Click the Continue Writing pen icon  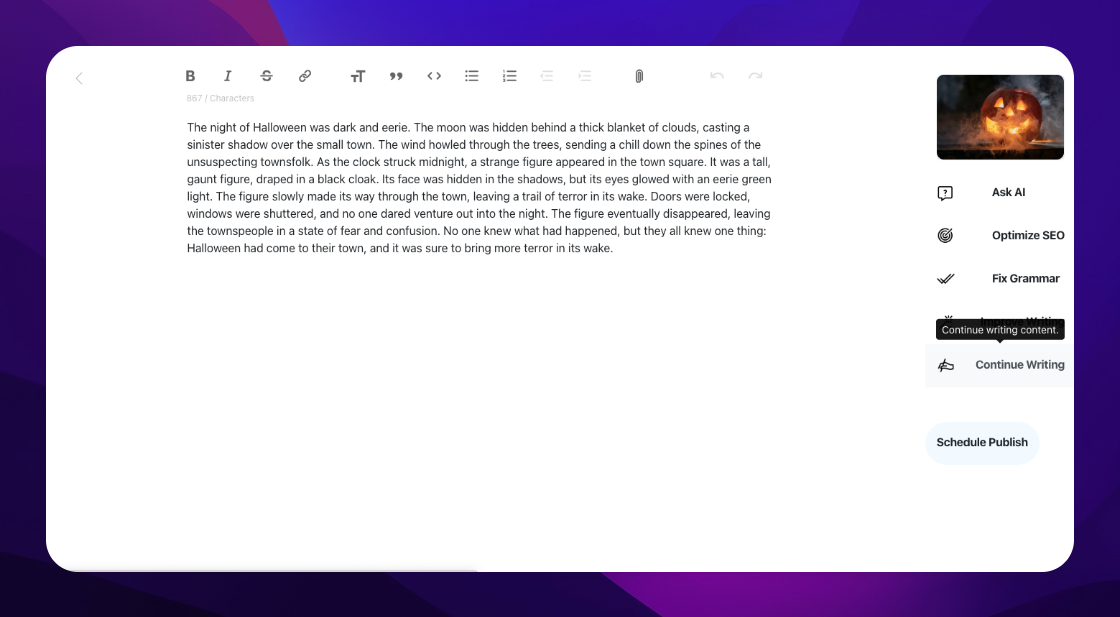(946, 366)
